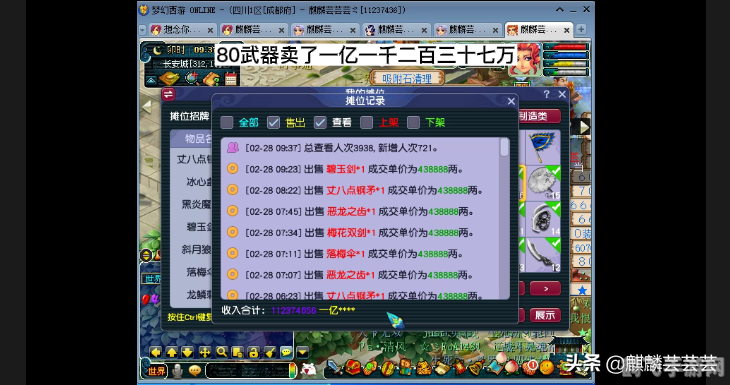Open the calendar icon near minimap
730x385 pixels.
pyautogui.click(x=231, y=79)
